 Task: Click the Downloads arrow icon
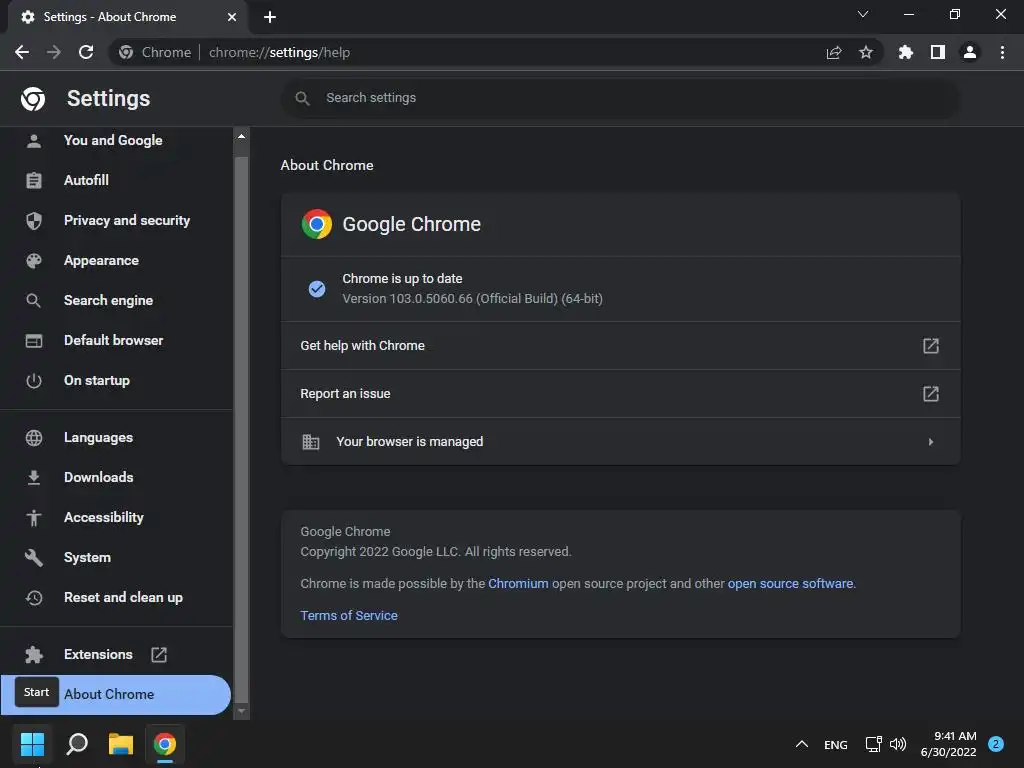34,477
